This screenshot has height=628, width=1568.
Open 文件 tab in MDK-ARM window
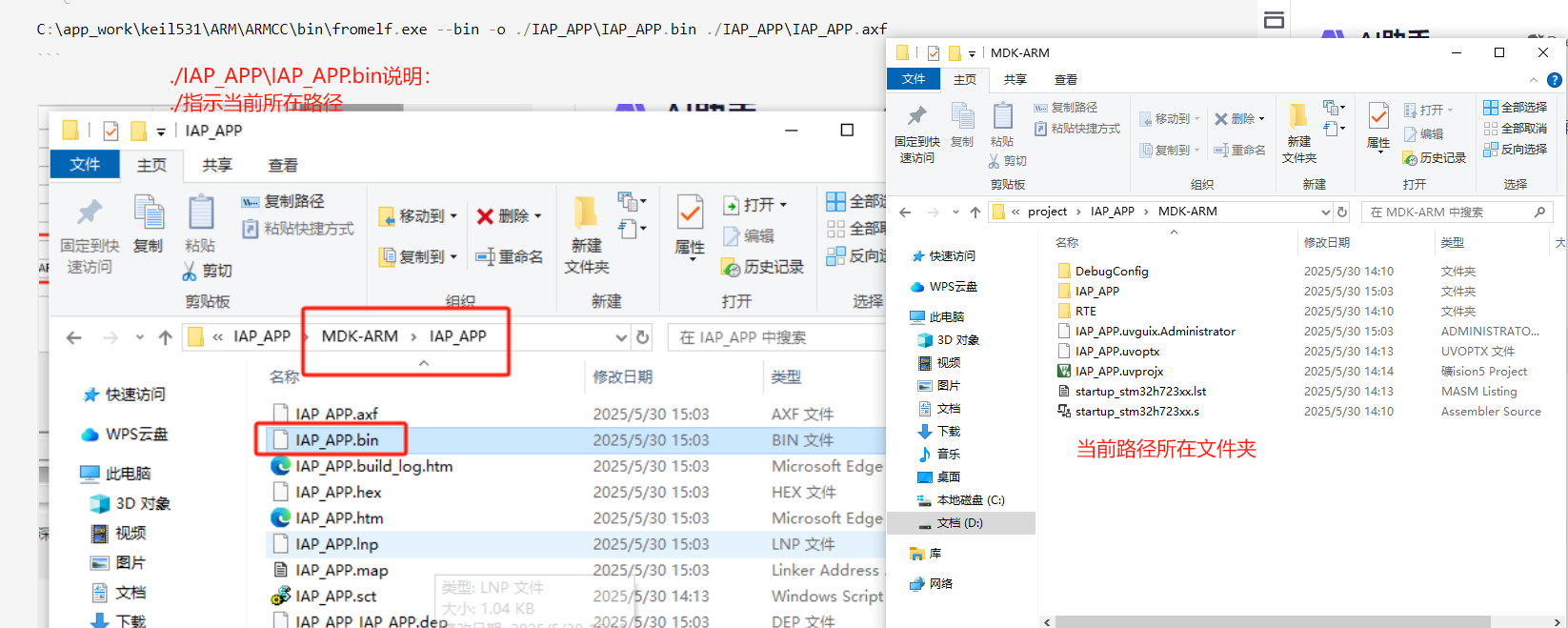pos(914,79)
